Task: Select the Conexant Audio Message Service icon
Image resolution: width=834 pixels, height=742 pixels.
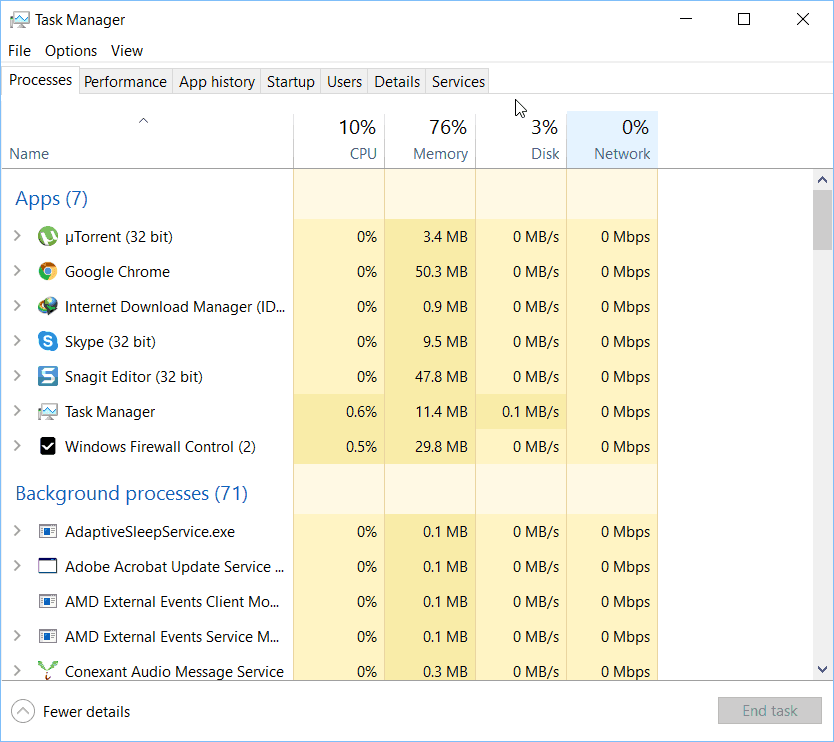Action: point(48,670)
